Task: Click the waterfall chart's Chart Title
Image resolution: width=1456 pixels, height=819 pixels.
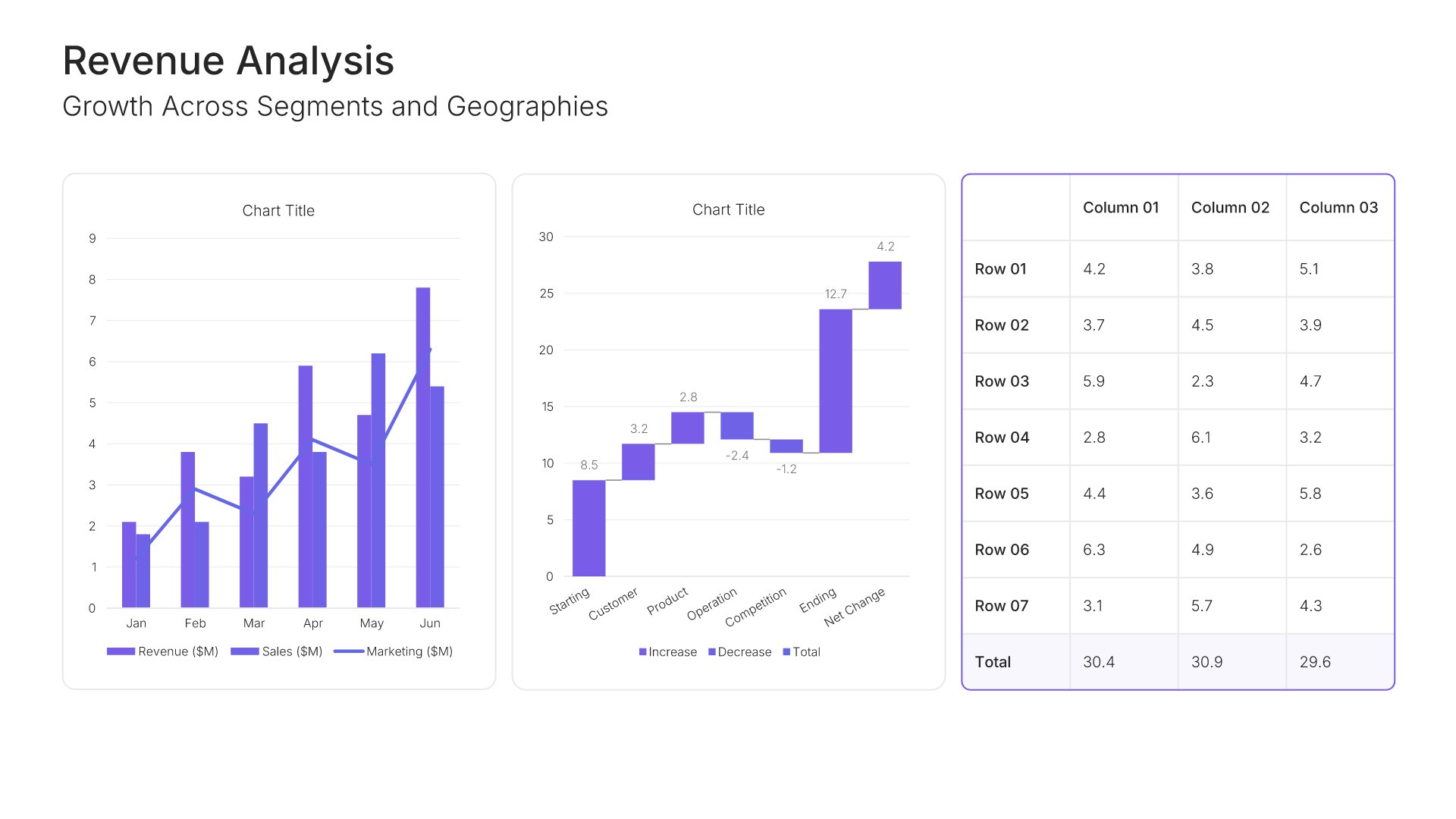Action: (x=728, y=210)
